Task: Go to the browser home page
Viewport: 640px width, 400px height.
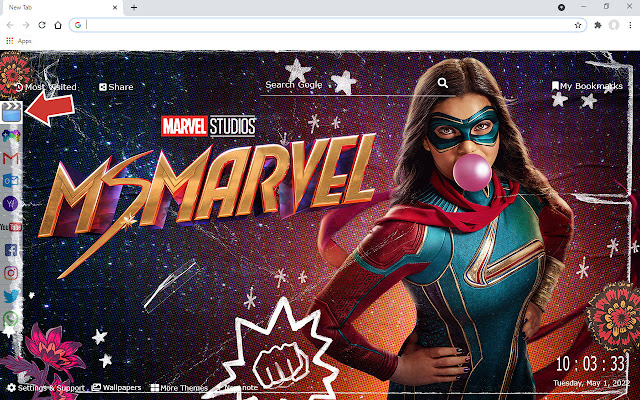Action: click(x=58, y=25)
